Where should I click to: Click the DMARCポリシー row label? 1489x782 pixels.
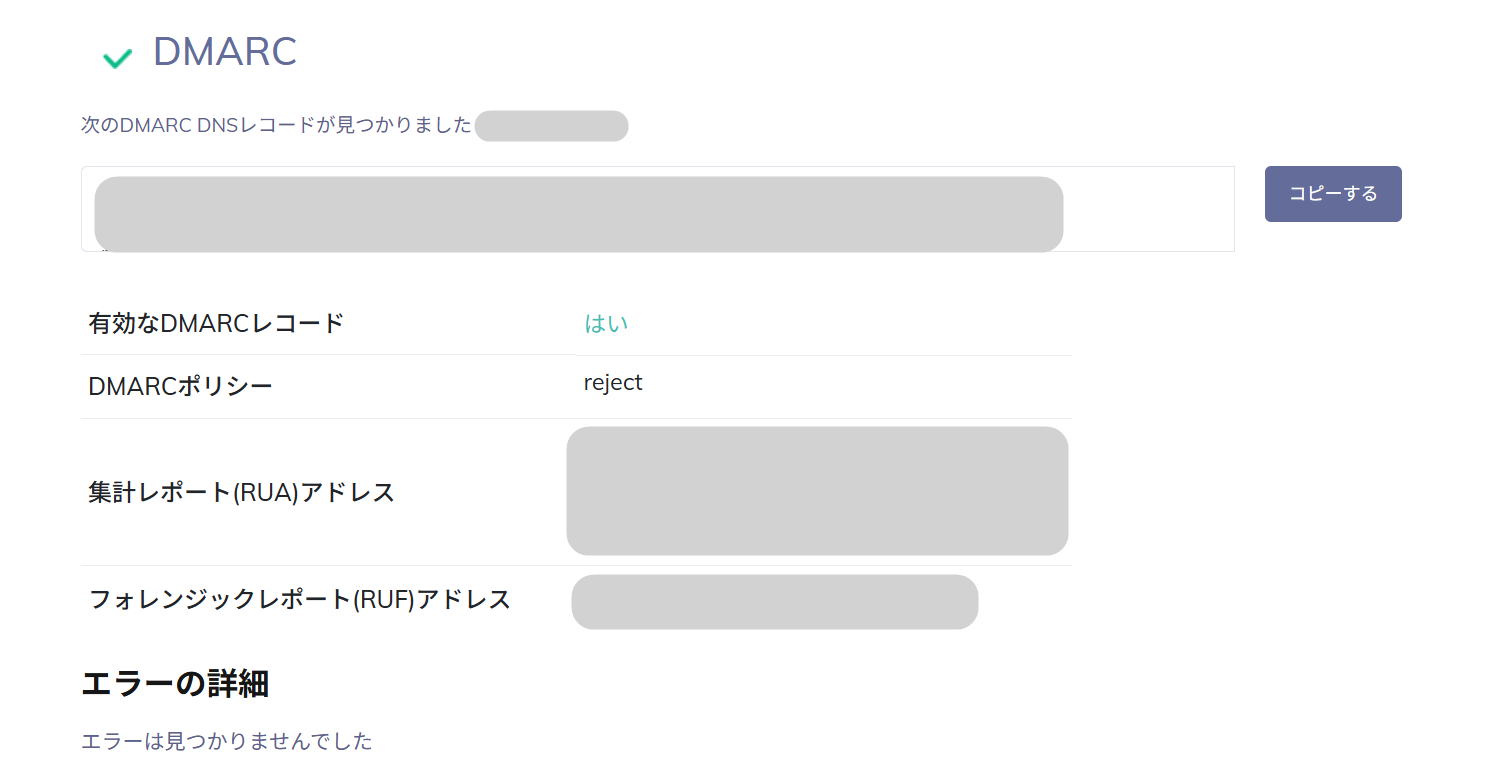tap(180, 386)
